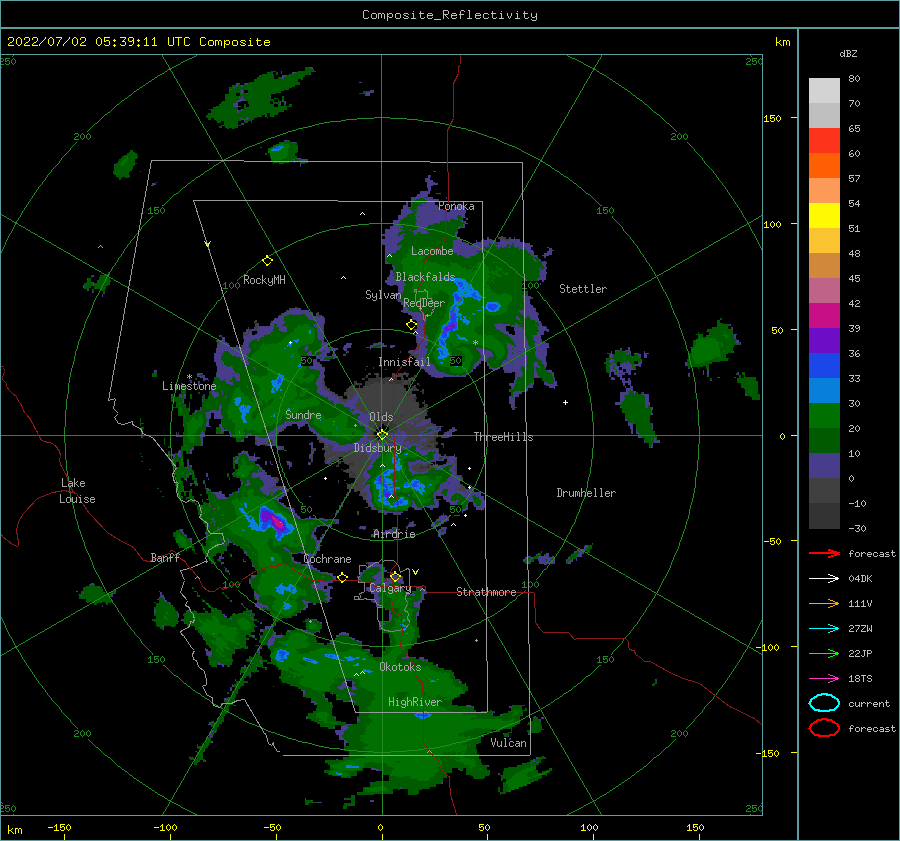900x841 pixels.
Task: Click the 04DK legend text
Action: coord(860,578)
